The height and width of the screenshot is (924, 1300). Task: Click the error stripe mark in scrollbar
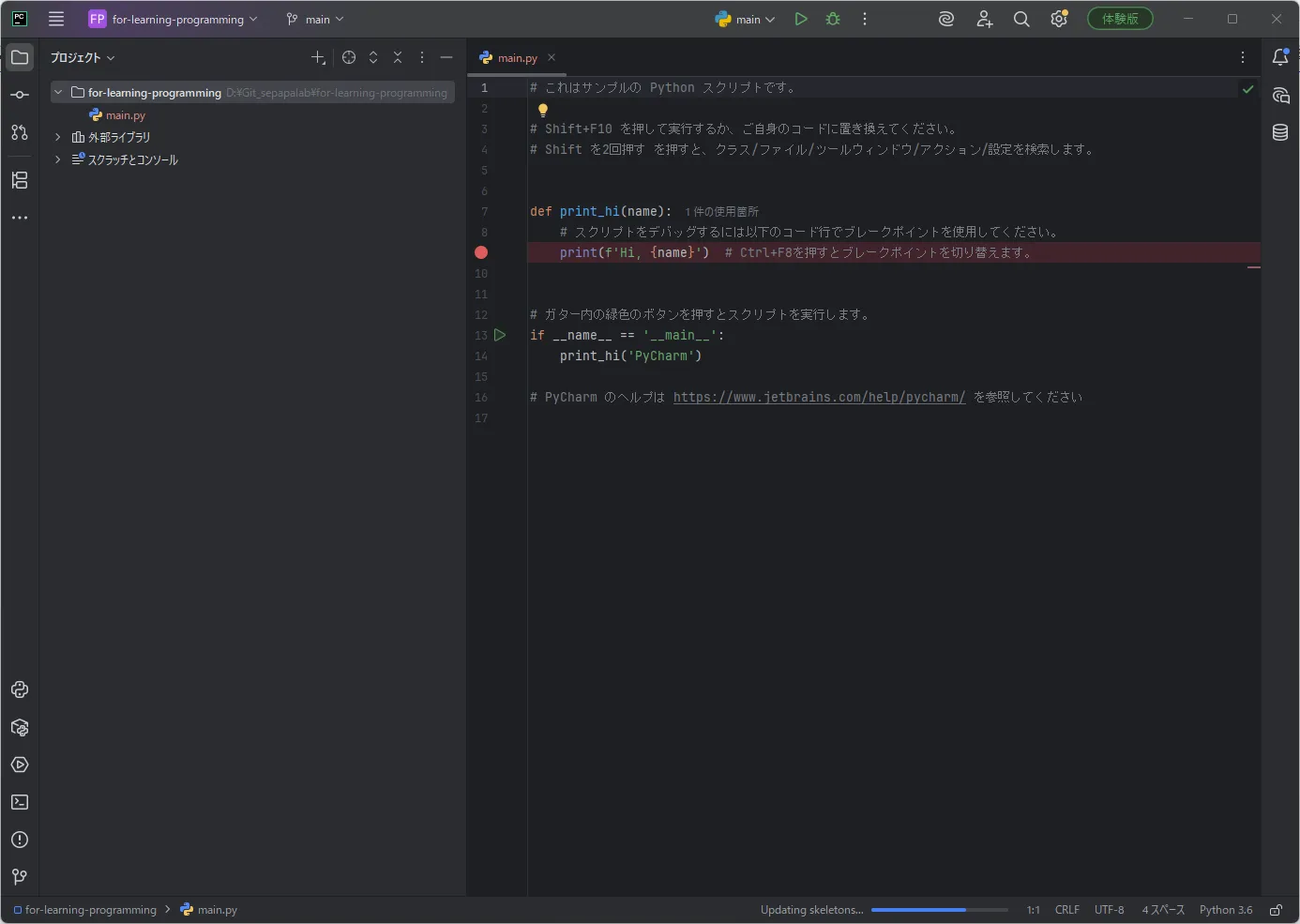coord(1254,267)
